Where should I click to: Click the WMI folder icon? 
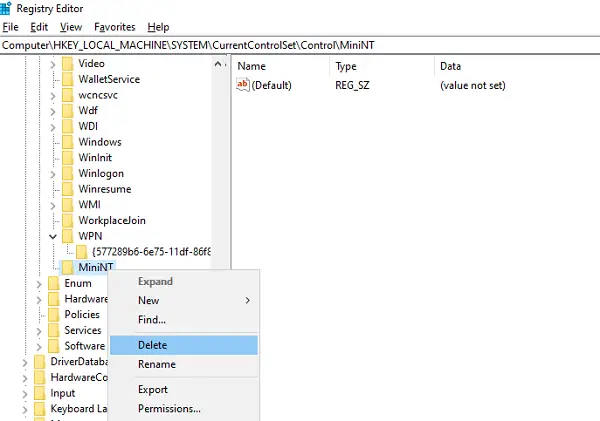click(67, 205)
